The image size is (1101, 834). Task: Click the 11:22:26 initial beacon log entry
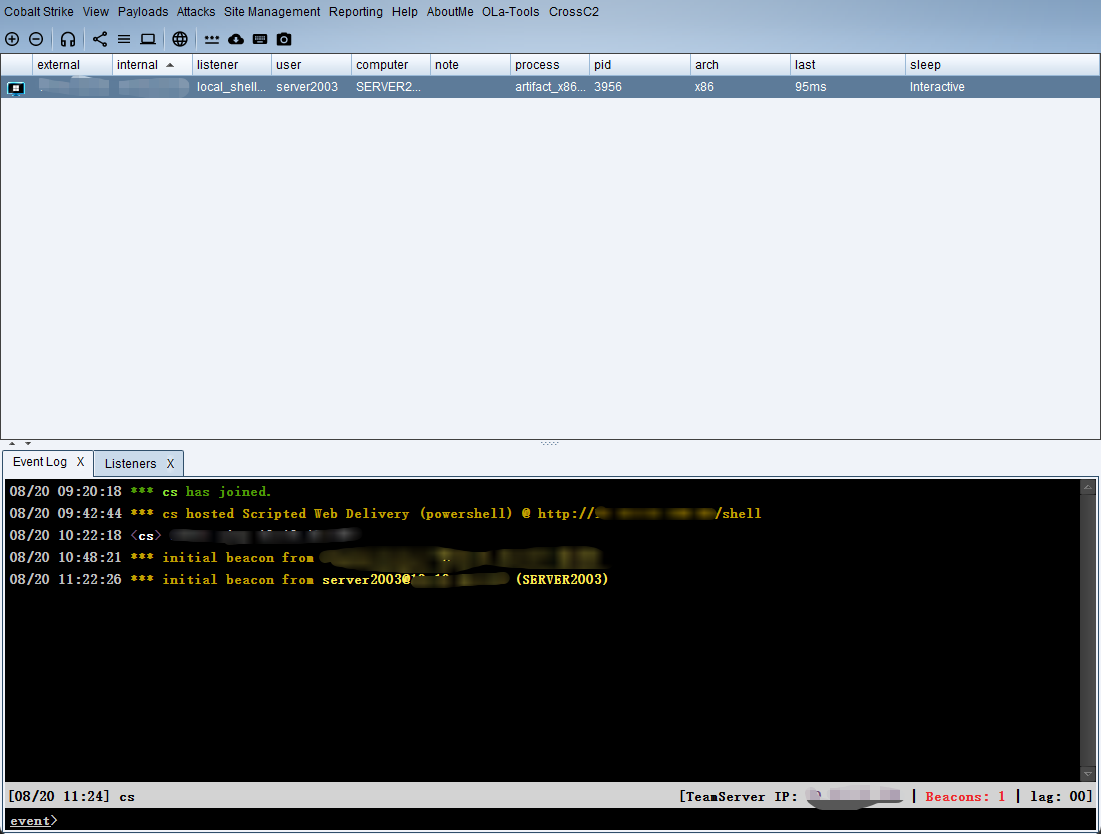309,579
